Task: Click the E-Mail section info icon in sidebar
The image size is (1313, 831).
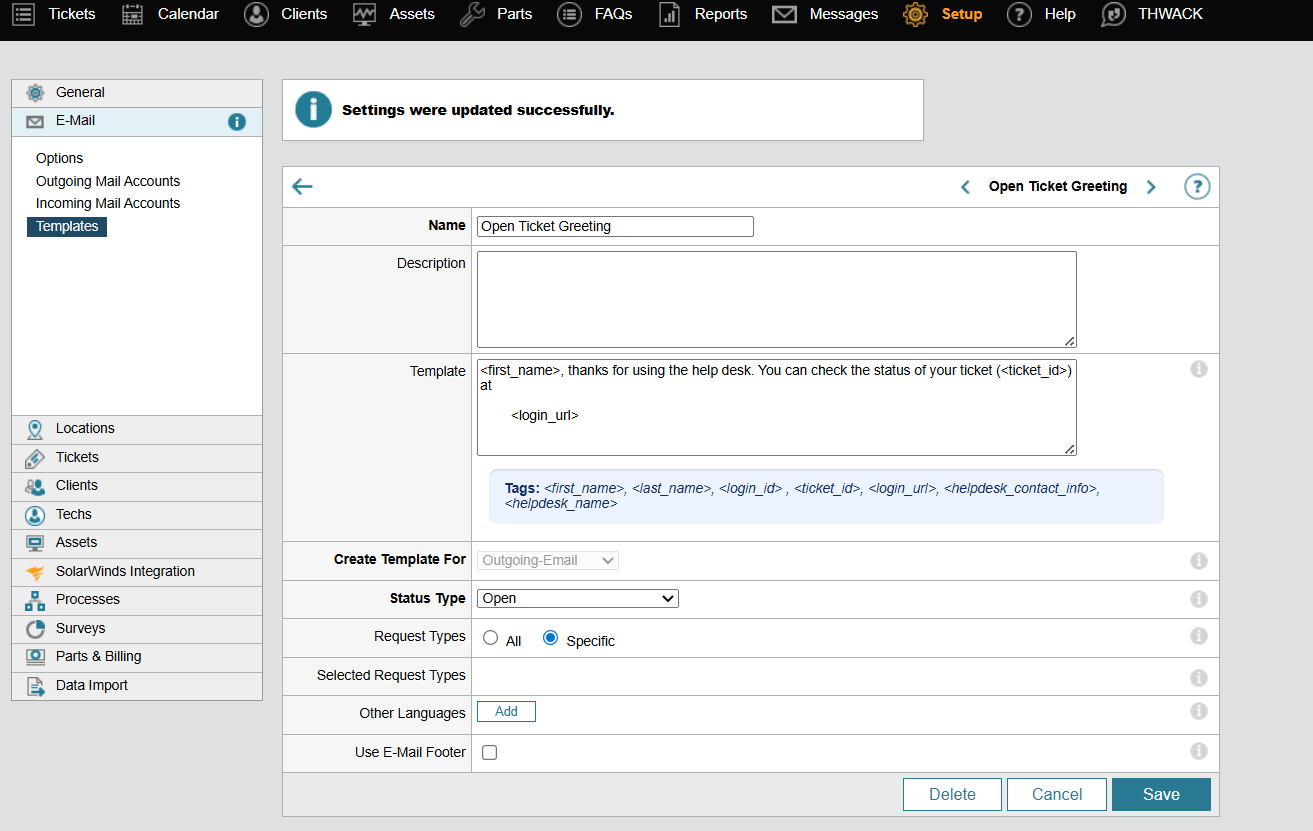Action: click(236, 122)
